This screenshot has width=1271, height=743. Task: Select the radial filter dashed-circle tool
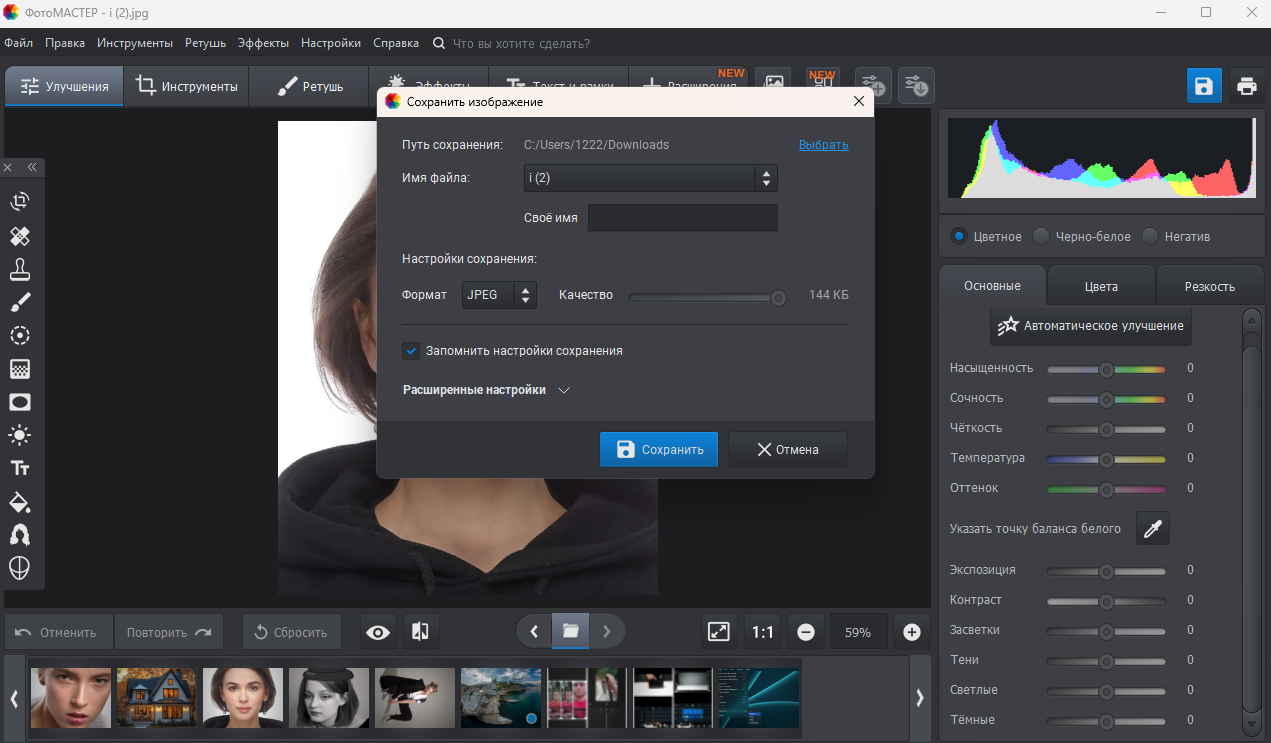20,336
